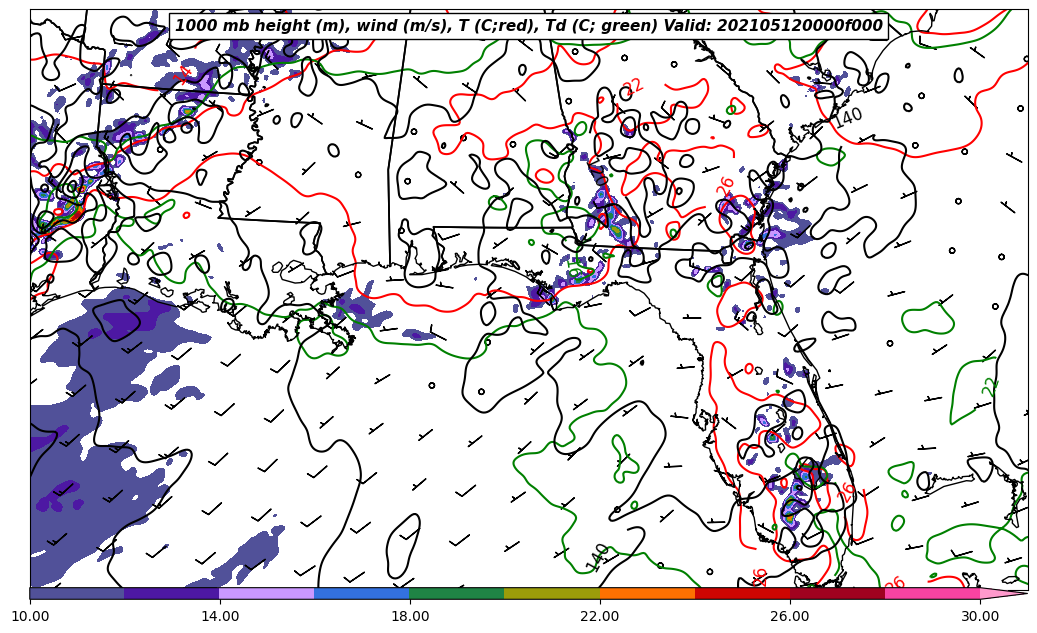Image resolution: width=1037 pixels, height=633 pixels.
Task: Click the red 22 temperature label over Georgia
Action: pos(632,87)
